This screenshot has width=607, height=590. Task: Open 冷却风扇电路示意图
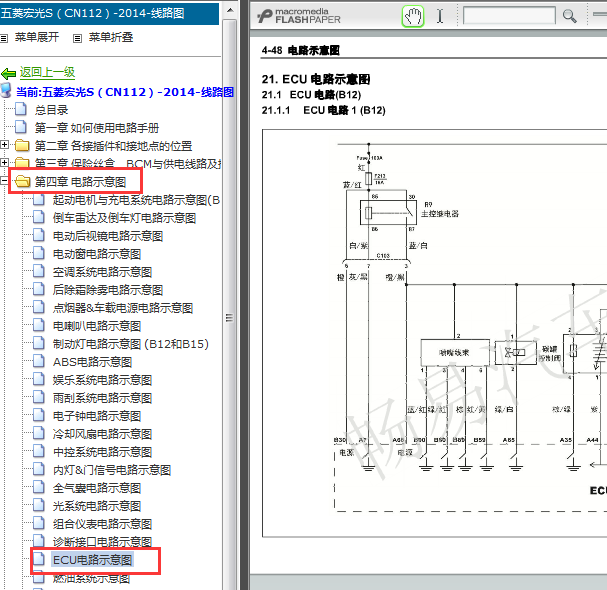pos(102,434)
